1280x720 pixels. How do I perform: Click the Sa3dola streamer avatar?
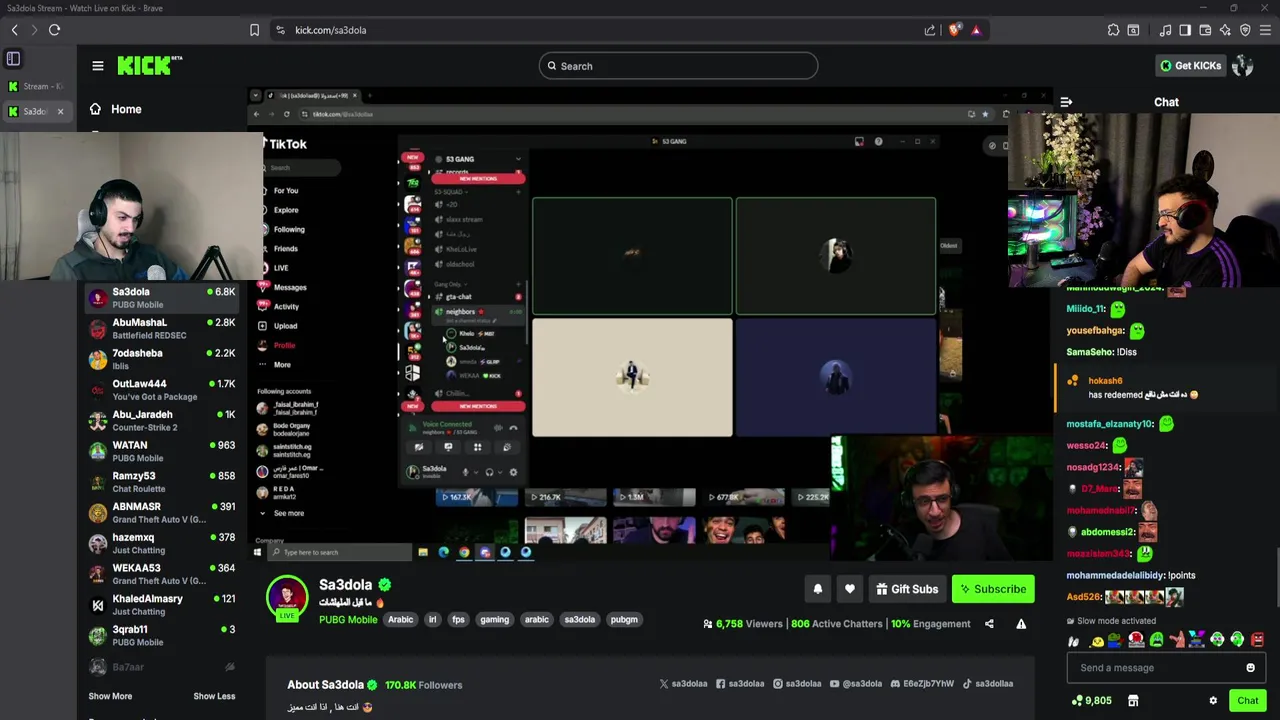coord(287,597)
